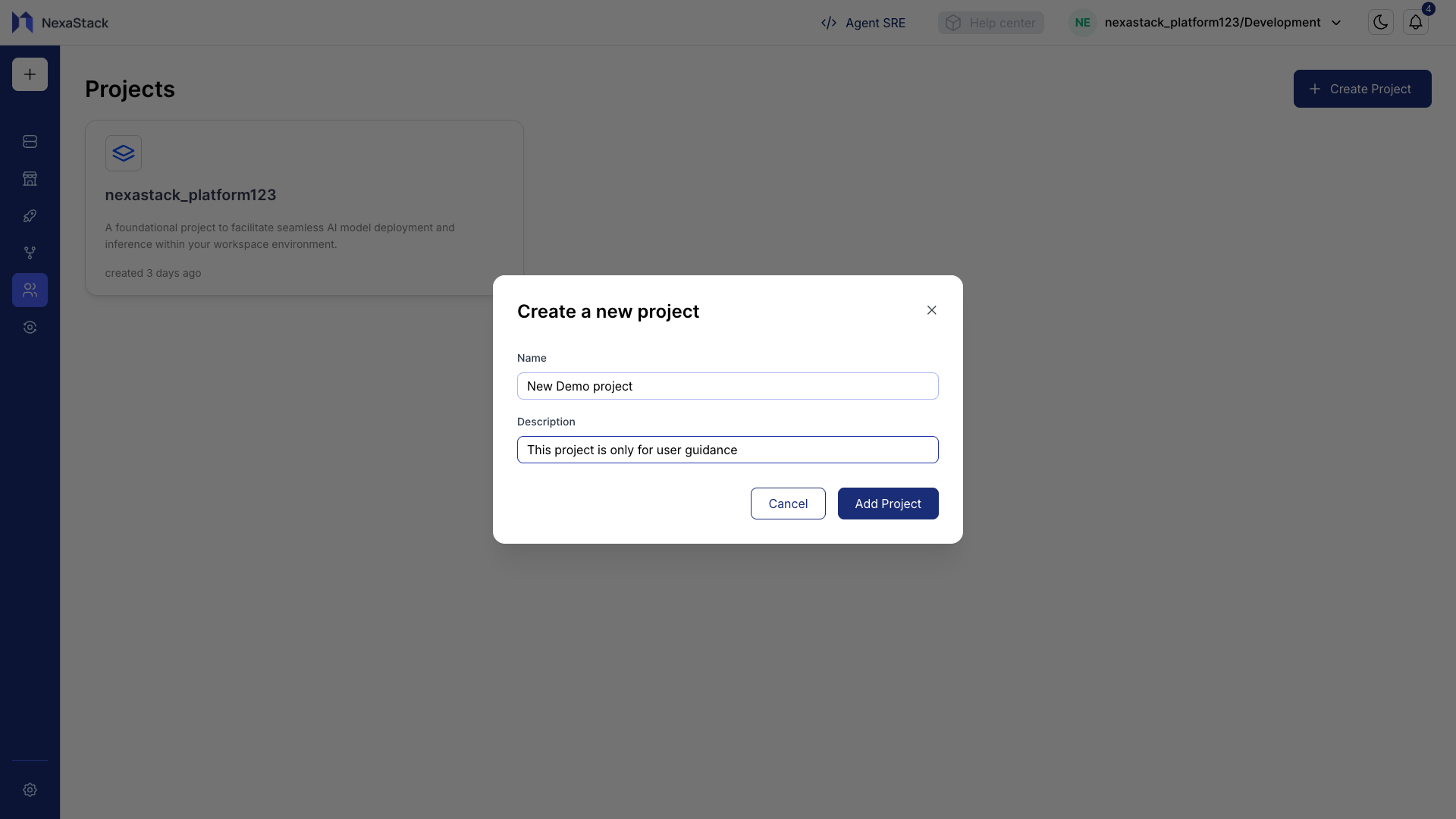Click the add plus icon at sidebar top
The width and height of the screenshot is (1456, 819).
[x=30, y=74]
